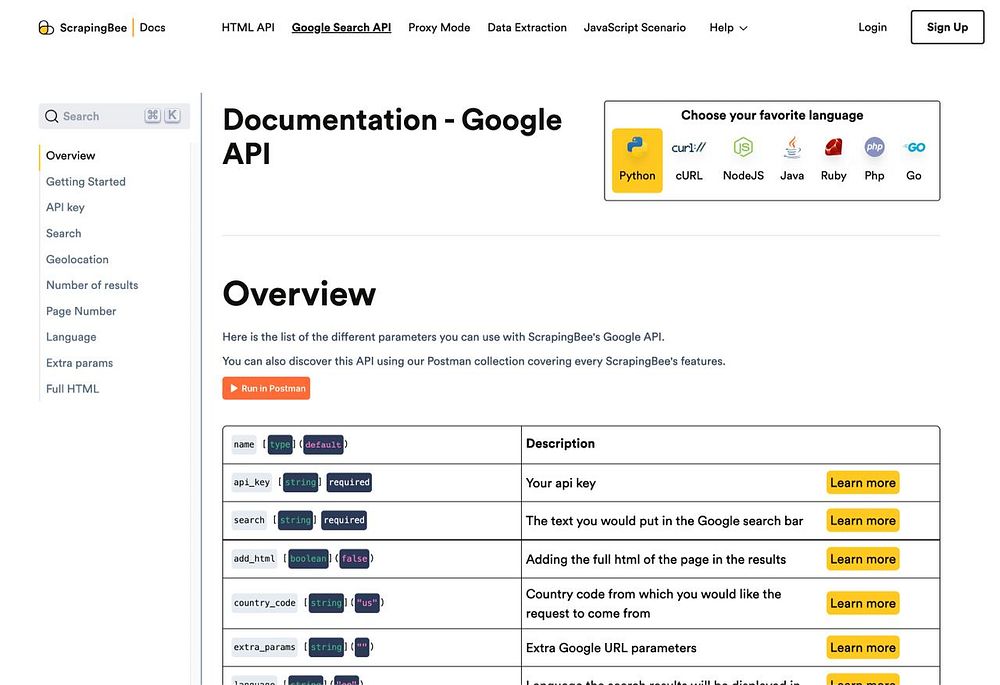
Task: Open Data Extraction docs
Action: click(x=527, y=27)
